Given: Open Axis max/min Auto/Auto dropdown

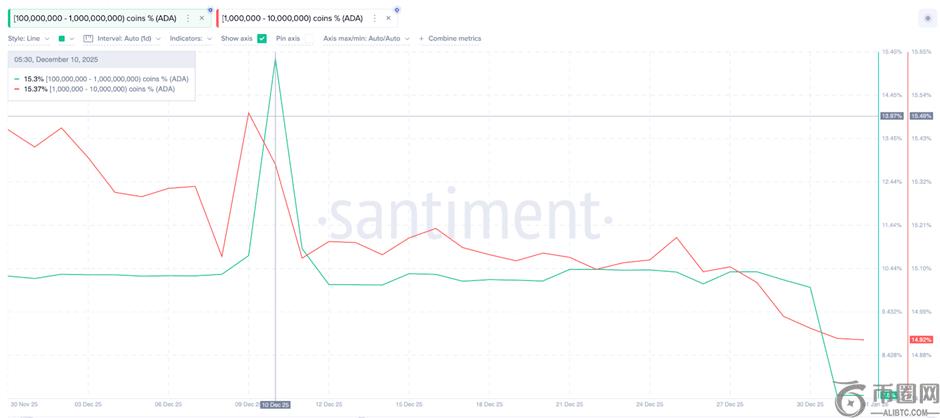Looking at the screenshot, I should [366, 38].
